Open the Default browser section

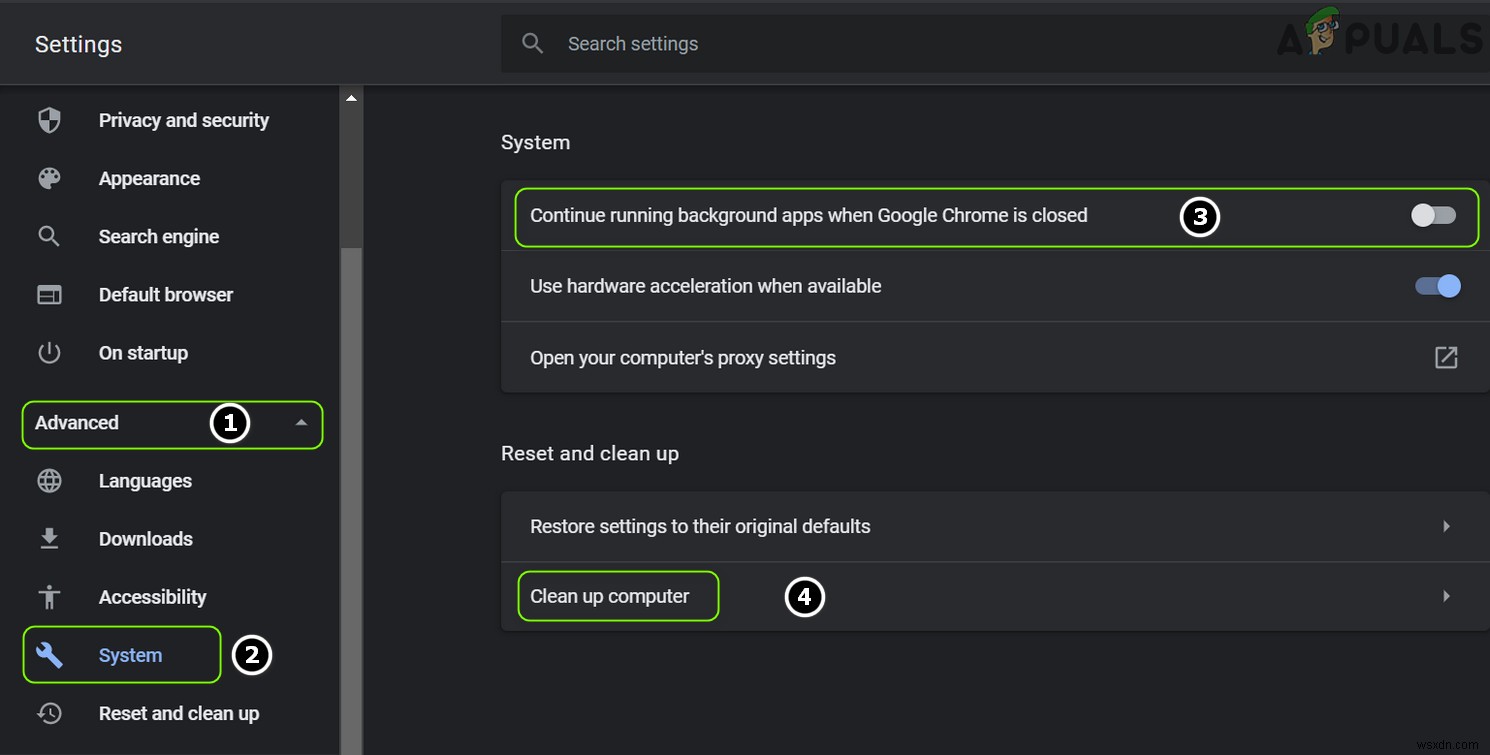pos(166,294)
